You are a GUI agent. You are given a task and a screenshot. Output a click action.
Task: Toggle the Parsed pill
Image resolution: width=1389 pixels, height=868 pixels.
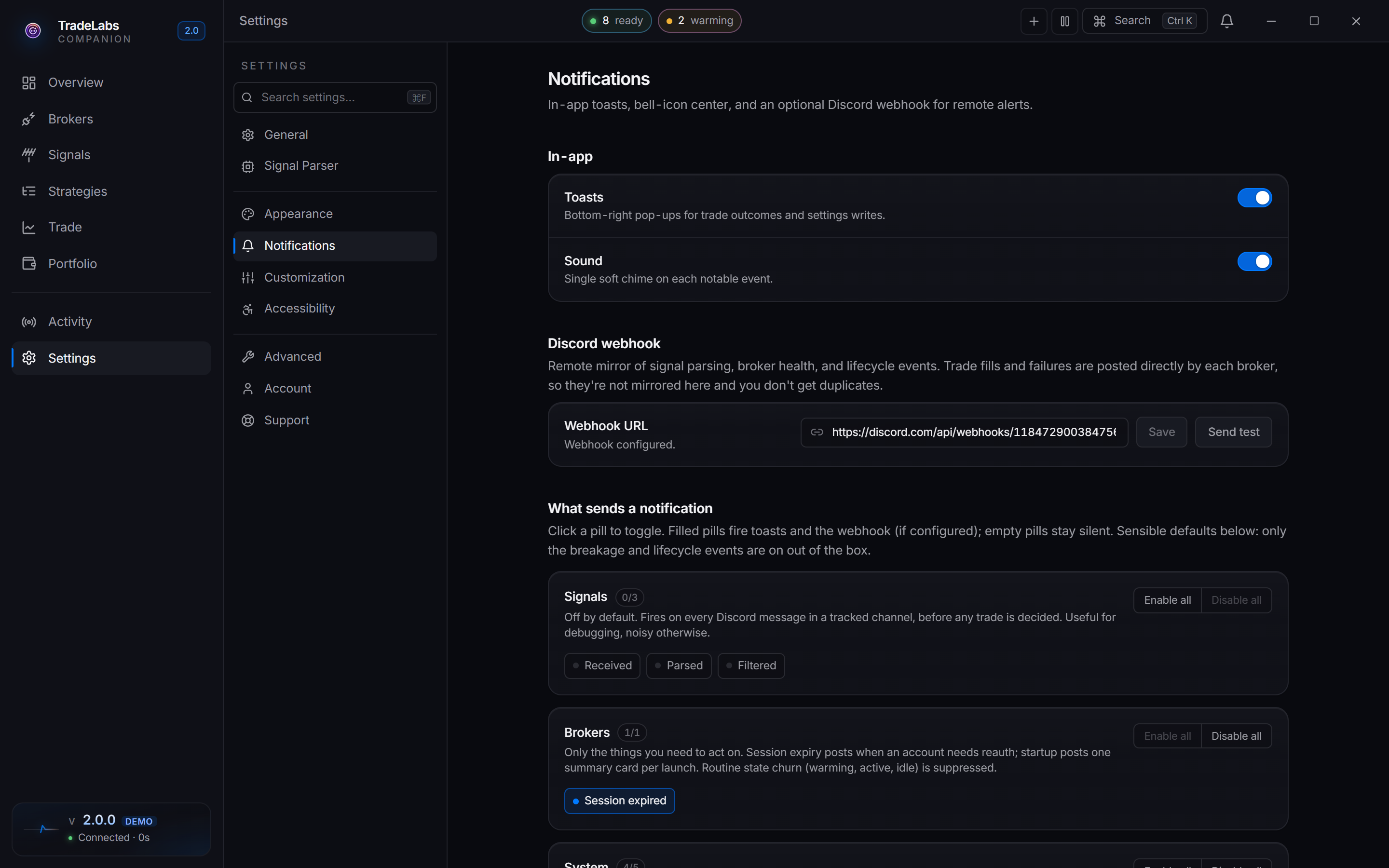[679, 666]
